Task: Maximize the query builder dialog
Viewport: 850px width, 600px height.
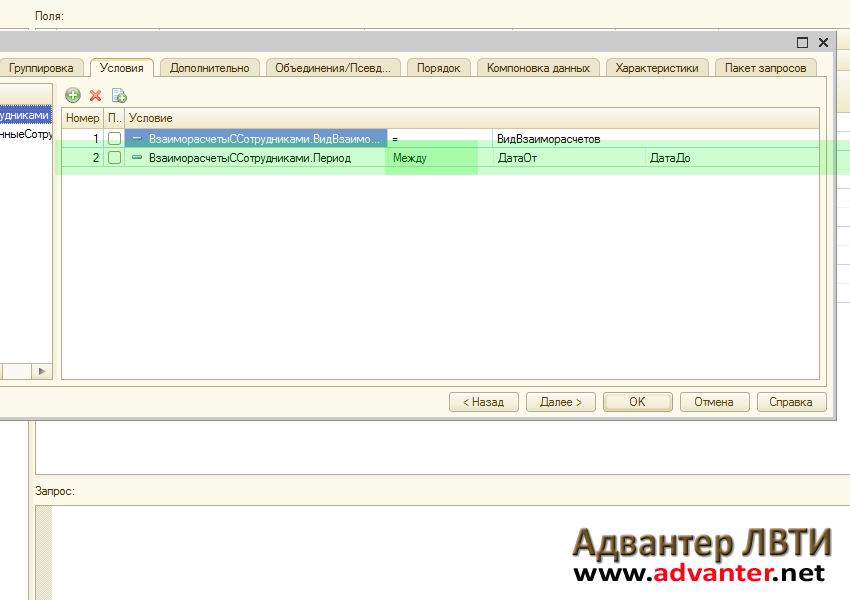Action: click(802, 43)
